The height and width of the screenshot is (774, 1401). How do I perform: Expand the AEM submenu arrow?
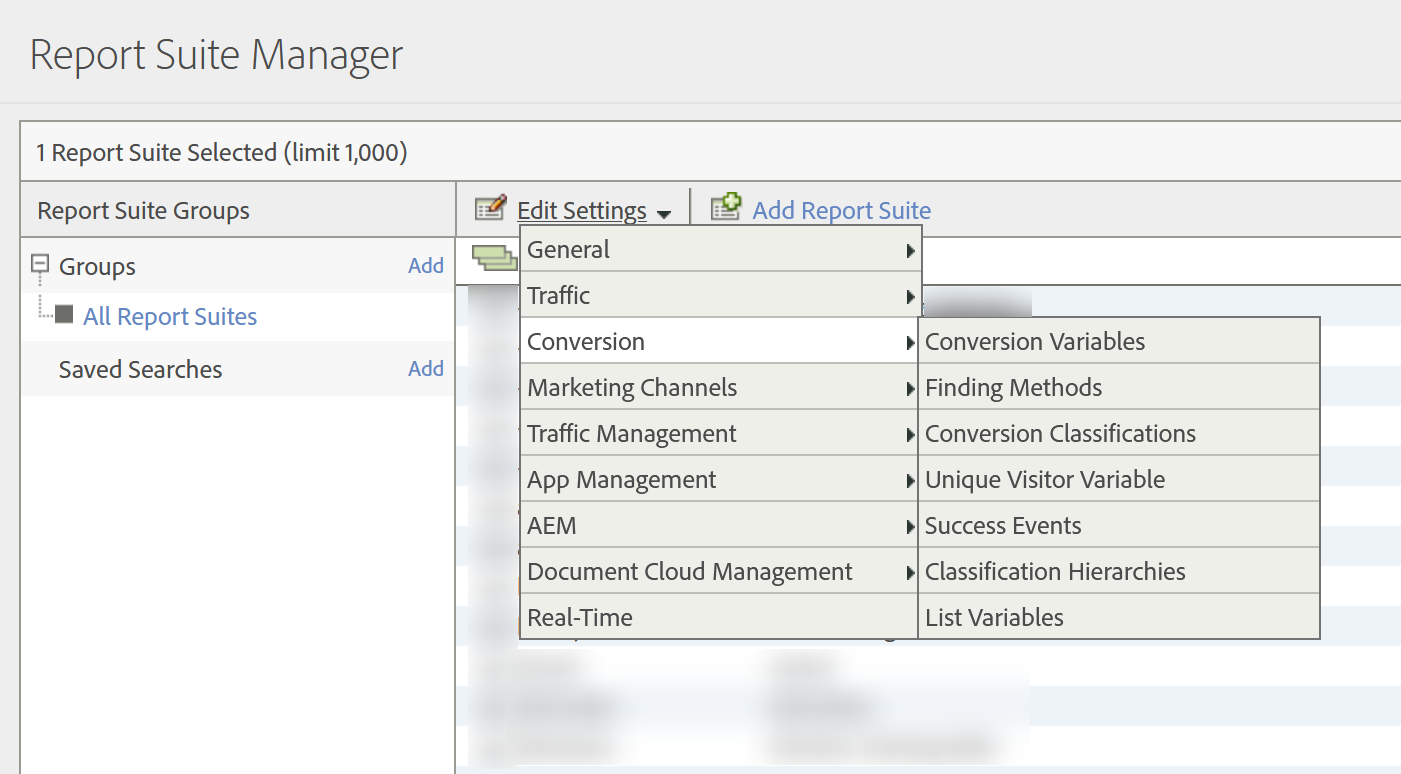click(910, 526)
